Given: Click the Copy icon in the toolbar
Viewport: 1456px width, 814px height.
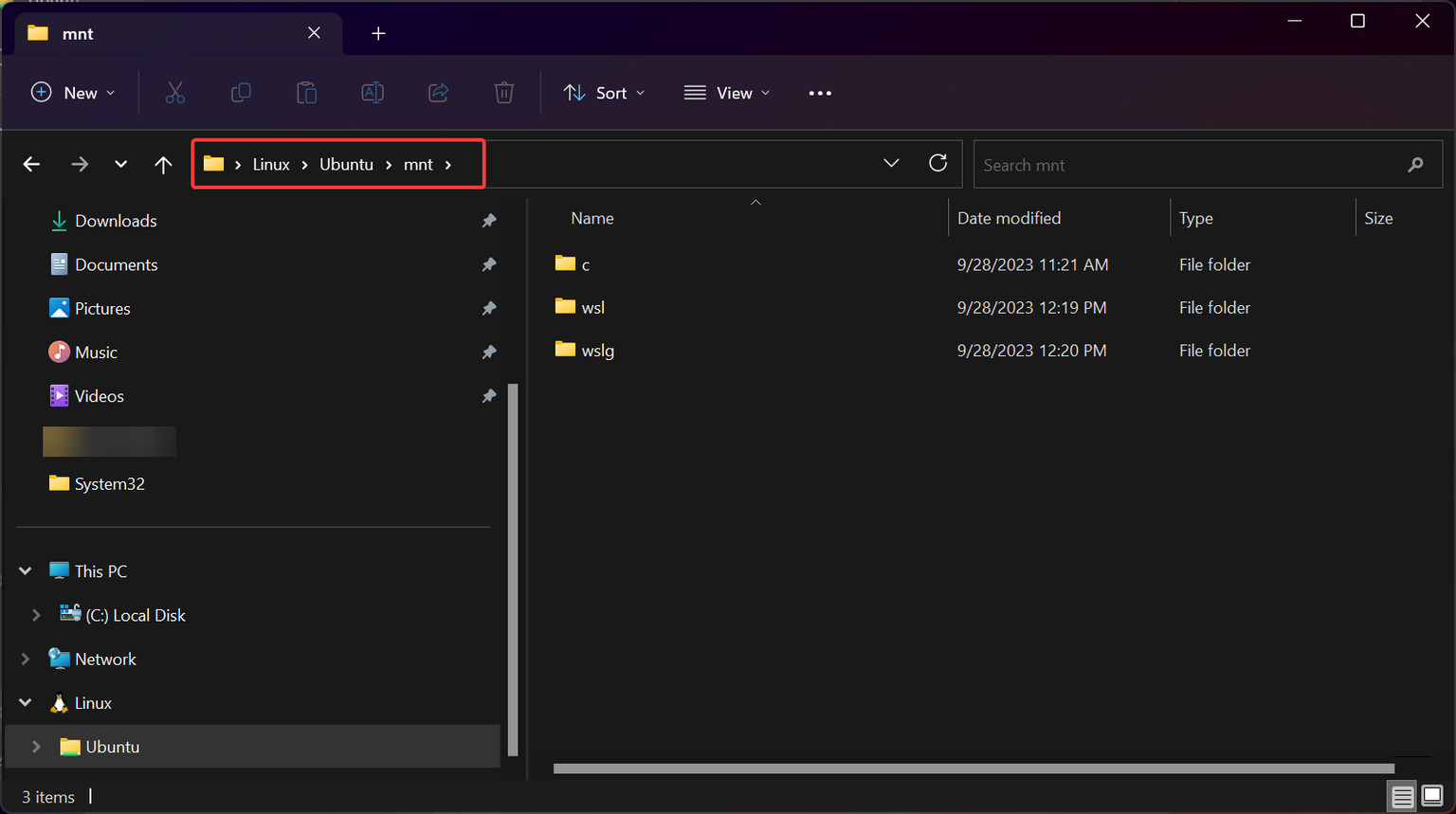Looking at the screenshot, I should (x=241, y=92).
